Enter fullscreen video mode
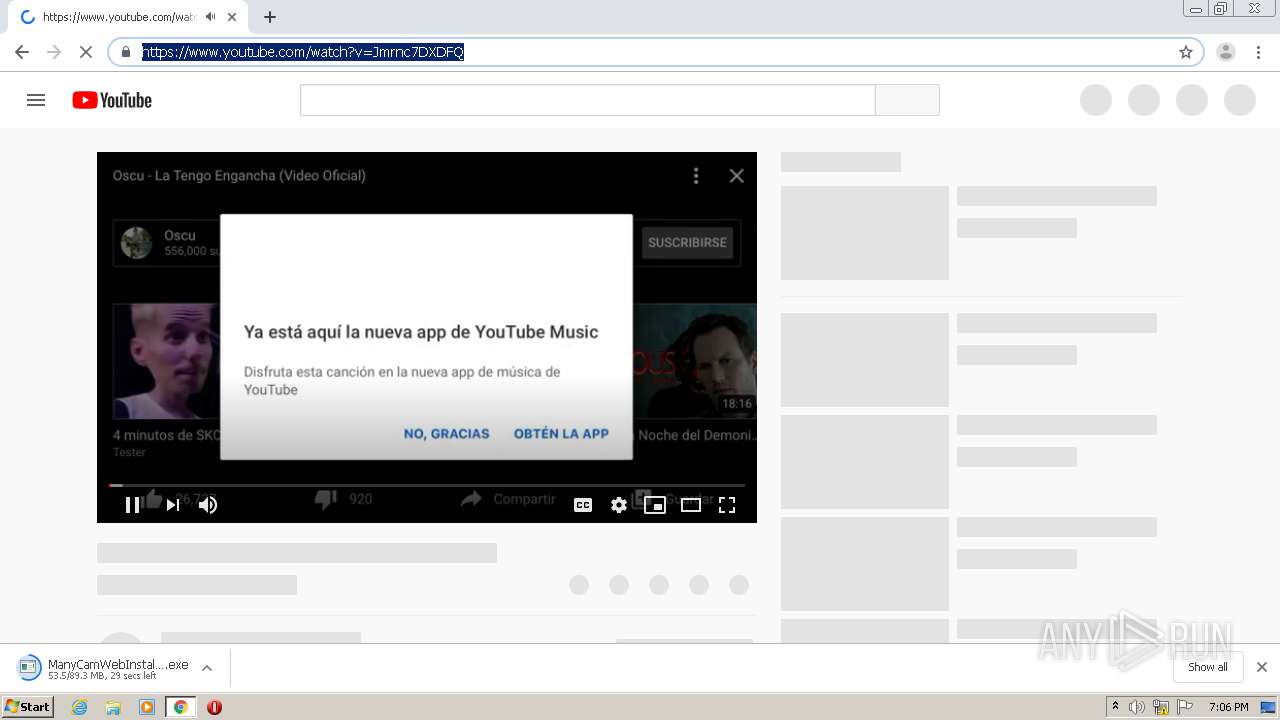This screenshot has width=1280, height=720. click(x=727, y=505)
